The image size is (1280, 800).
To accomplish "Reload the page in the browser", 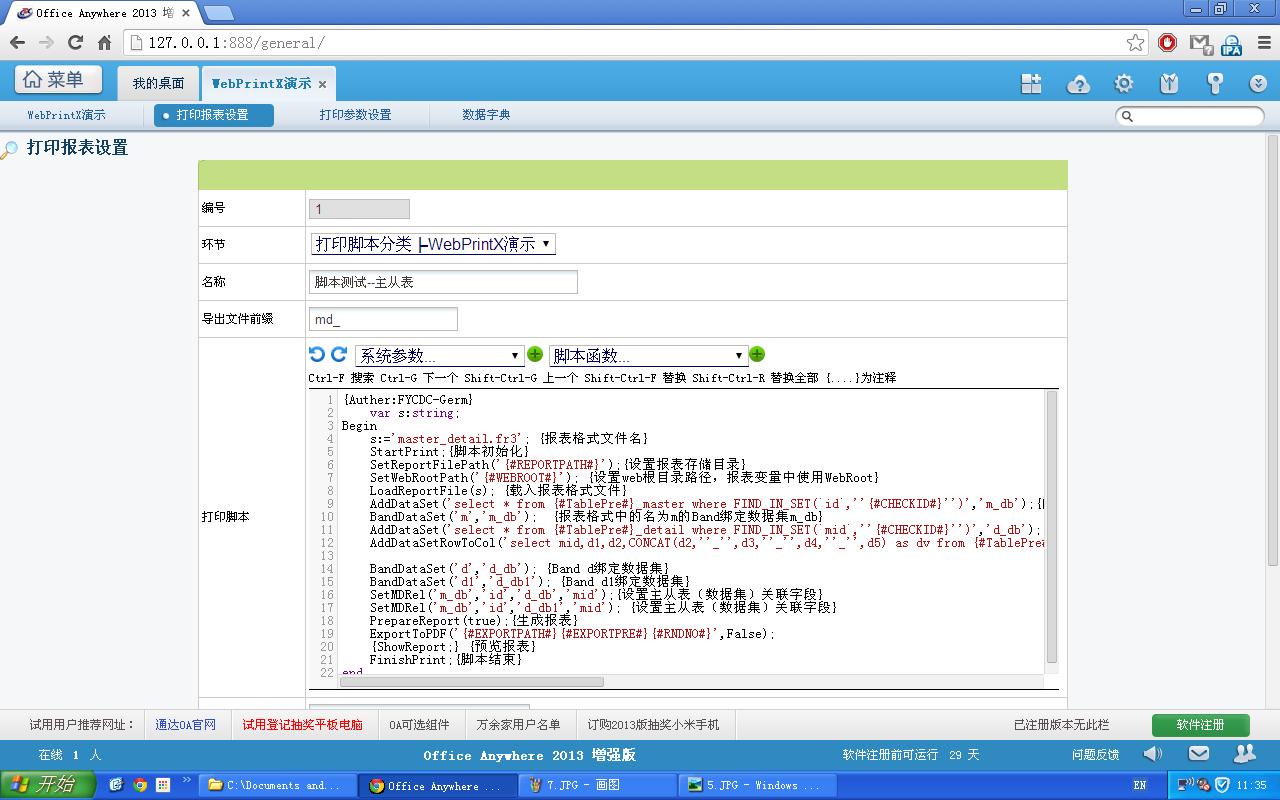I will click(x=75, y=42).
